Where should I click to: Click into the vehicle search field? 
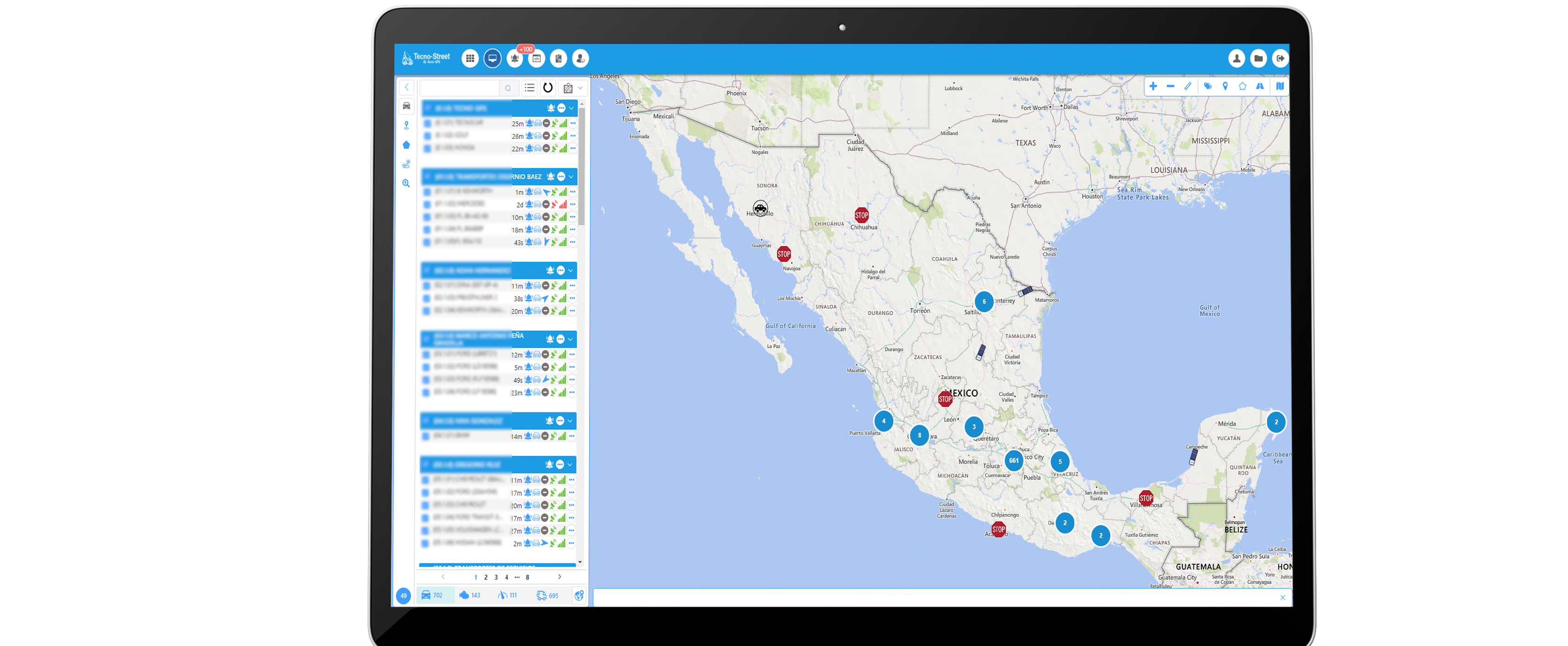[460, 88]
